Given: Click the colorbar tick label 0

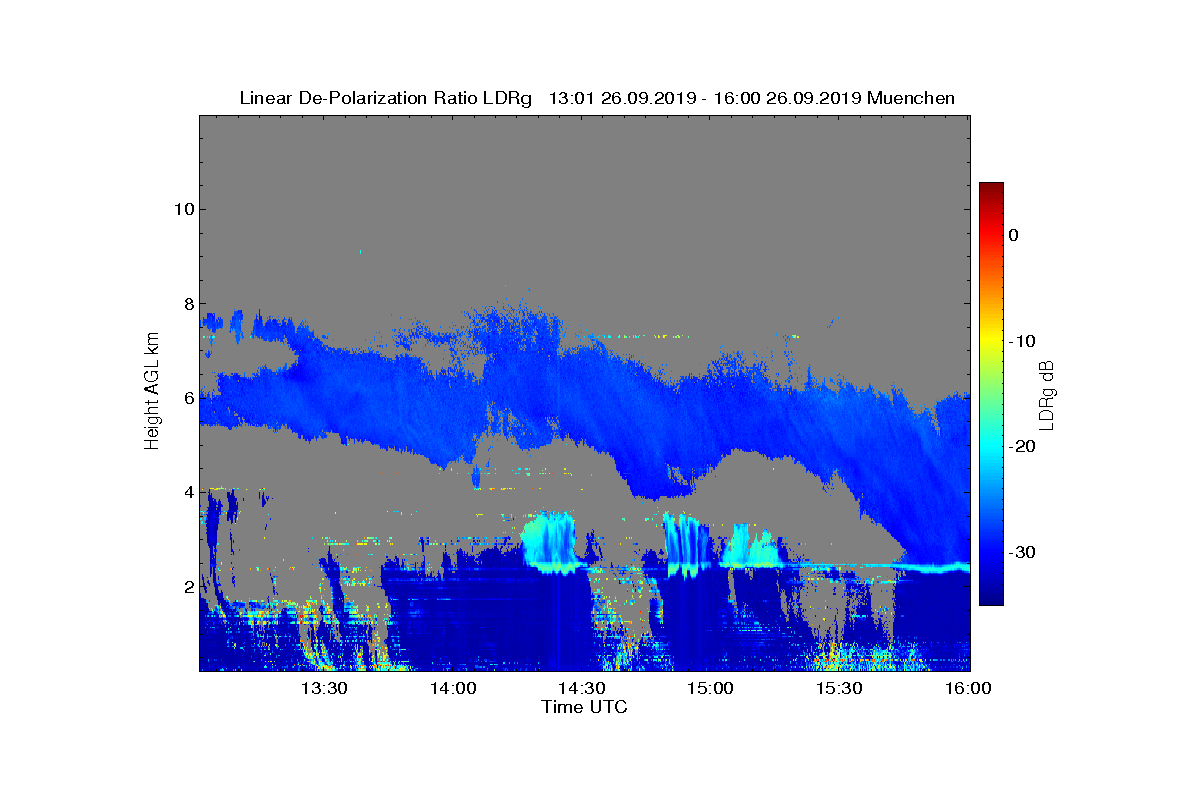Looking at the screenshot, I should click(1013, 235).
